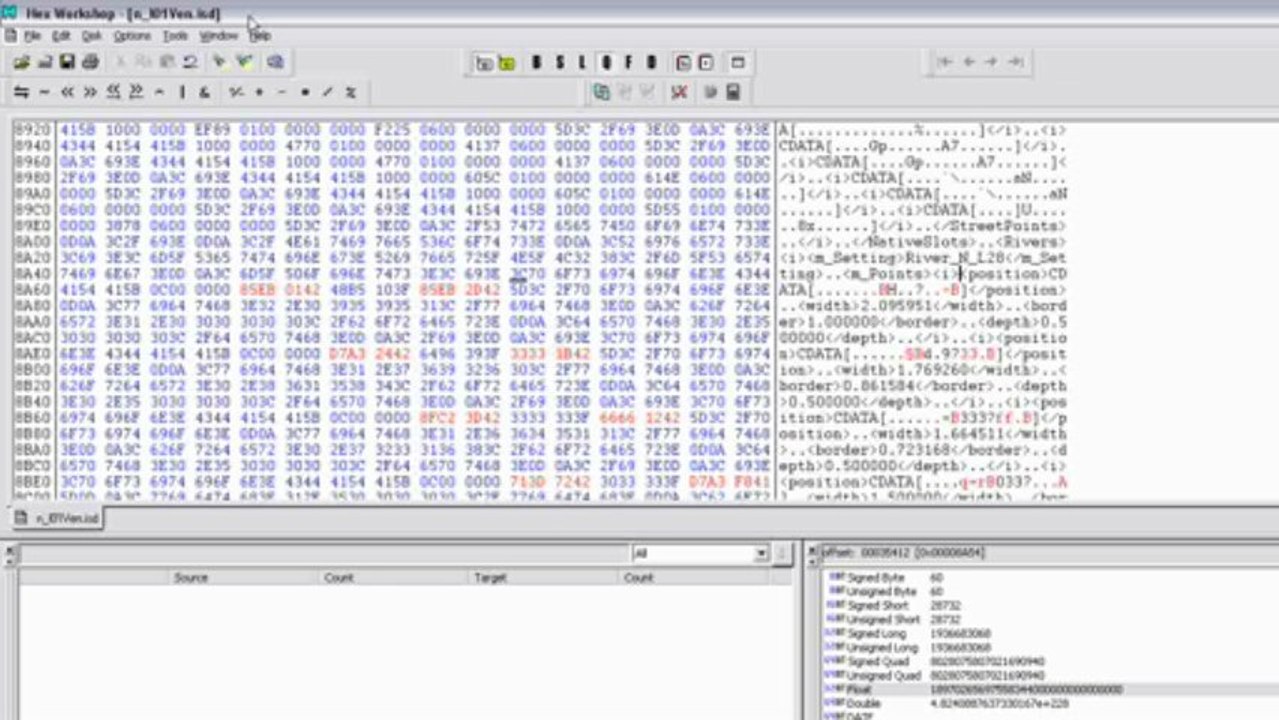Click the navigate forward arrow icon
The height and width of the screenshot is (720, 1279).
click(x=991, y=62)
